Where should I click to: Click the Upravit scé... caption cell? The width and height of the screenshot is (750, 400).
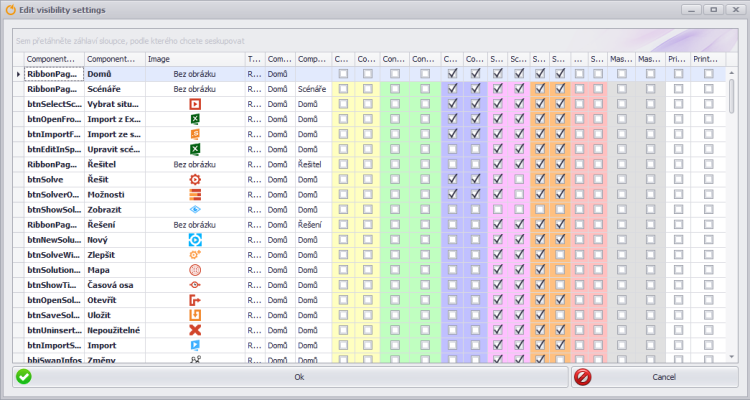point(115,149)
